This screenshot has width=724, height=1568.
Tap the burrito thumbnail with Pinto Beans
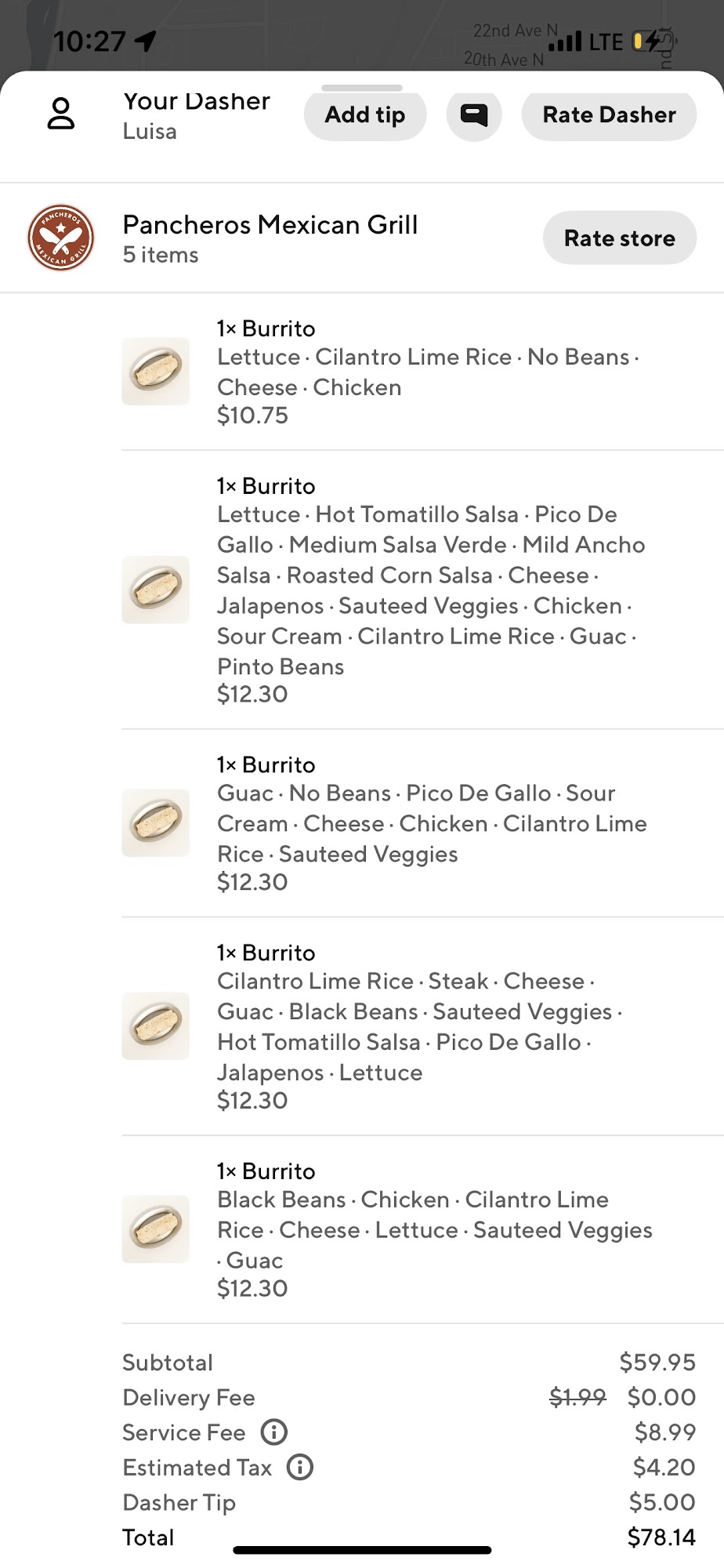click(156, 590)
